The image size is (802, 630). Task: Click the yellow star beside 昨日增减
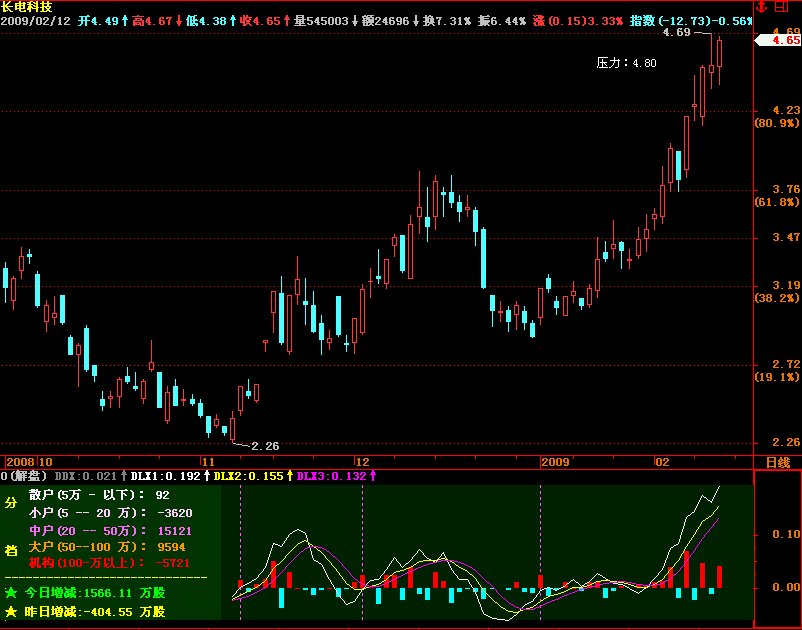click(11, 611)
